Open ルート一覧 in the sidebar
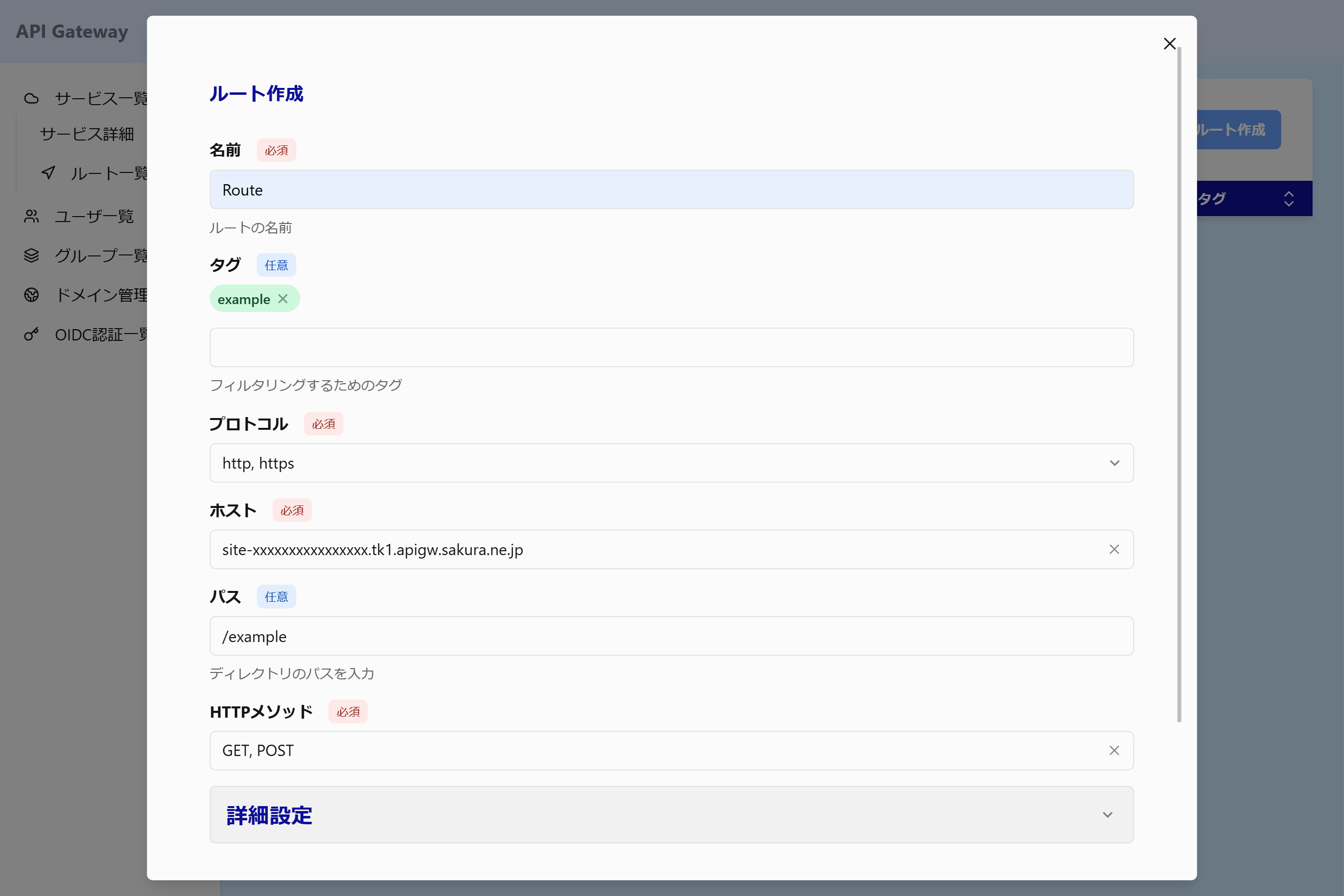This screenshot has width=1344, height=896. pyautogui.click(x=109, y=173)
